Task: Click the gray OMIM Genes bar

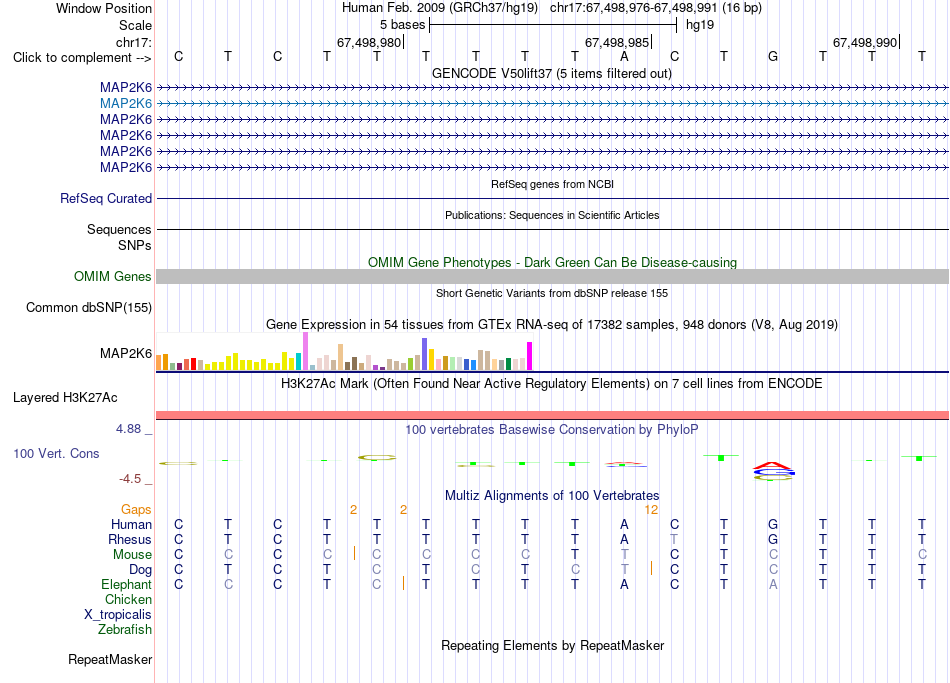Action: tap(552, 276)
